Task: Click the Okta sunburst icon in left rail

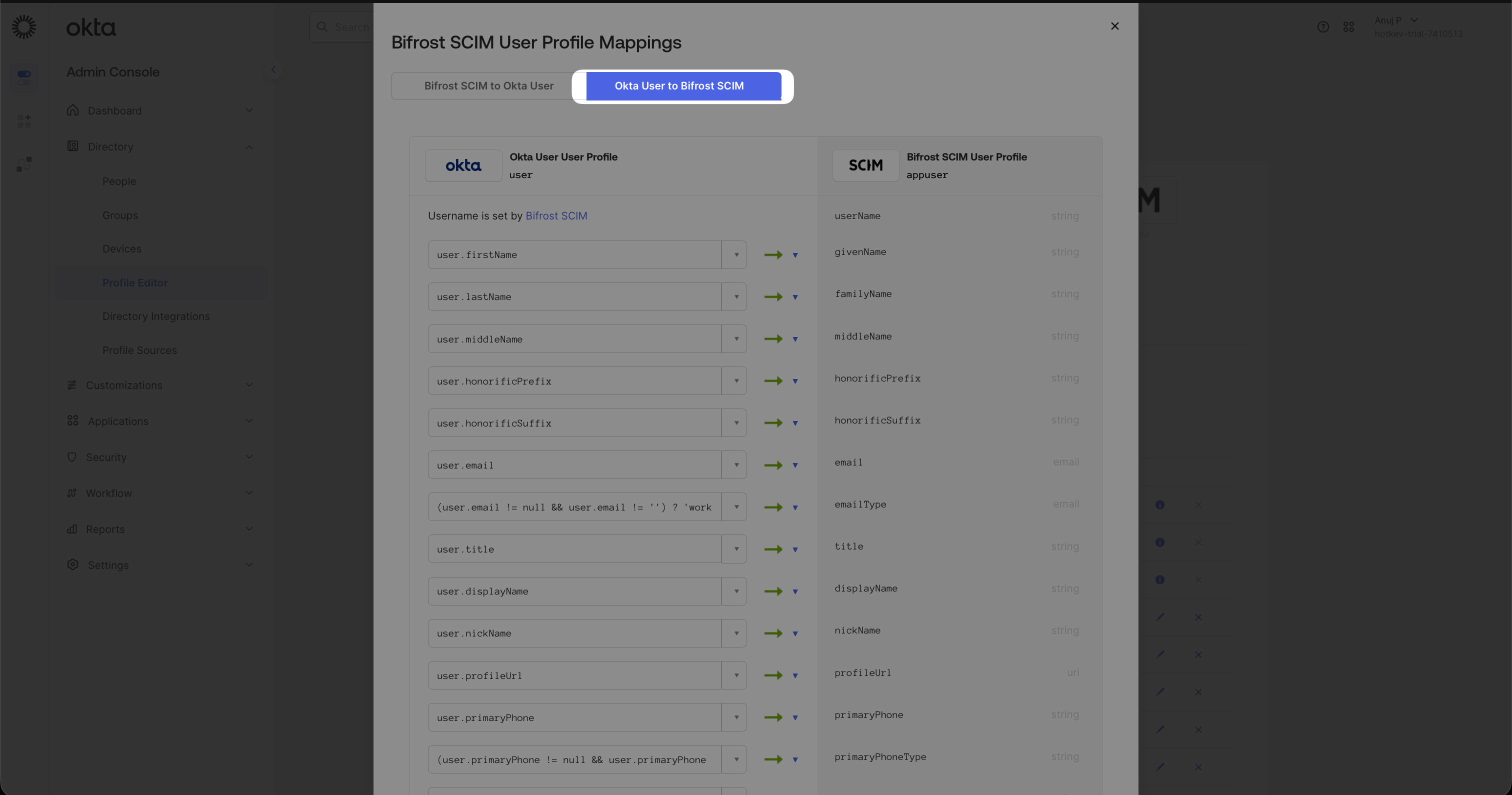Action: (x=24, y=27)
